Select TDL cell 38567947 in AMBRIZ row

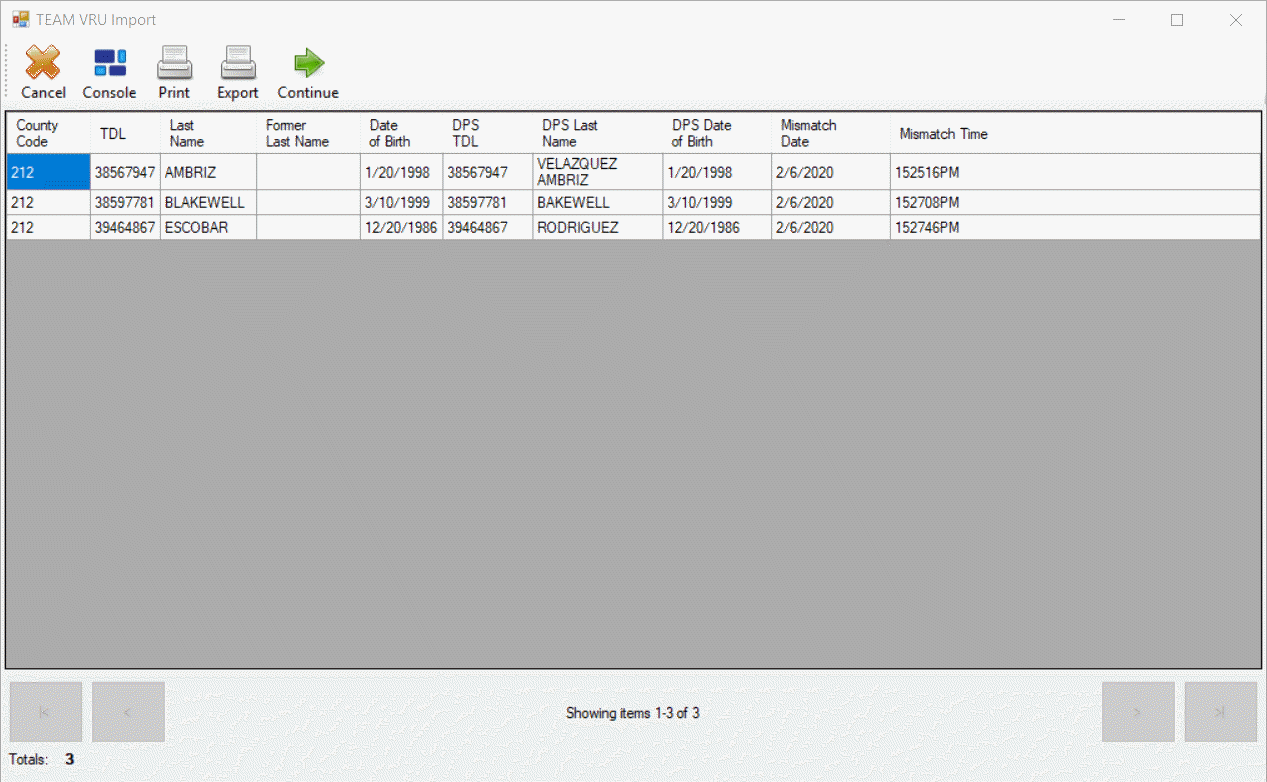tap(126, 172)
